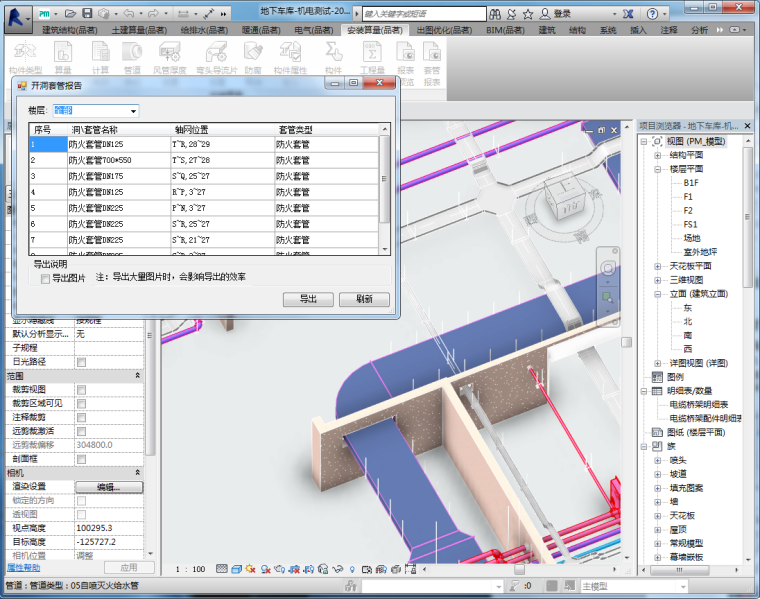Click the 管道 ribbon tool

click(132, 58)
